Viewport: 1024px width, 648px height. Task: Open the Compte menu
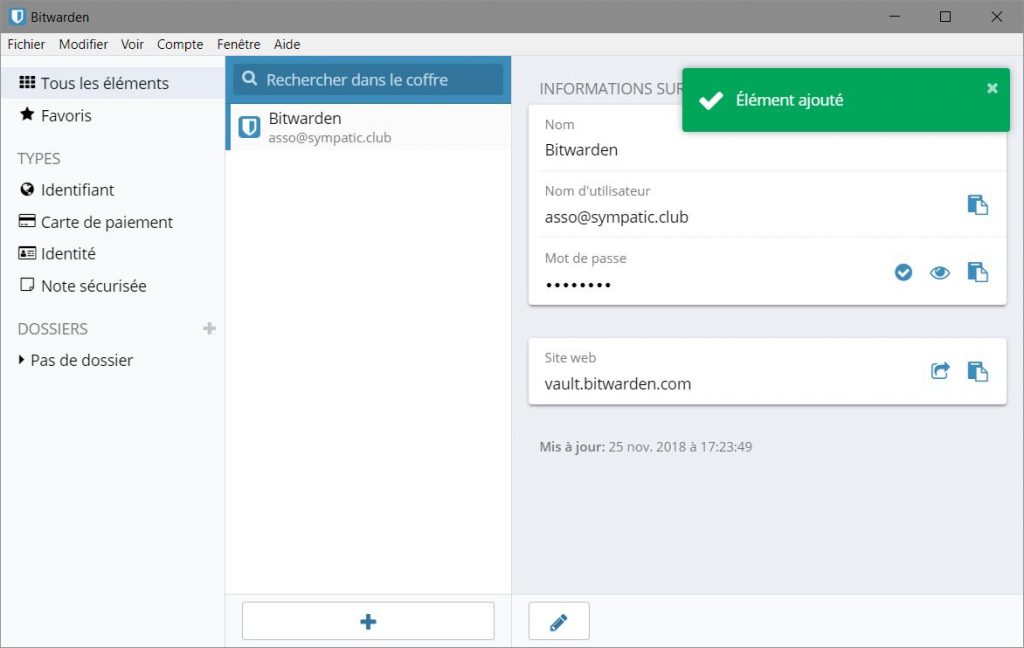pyautogui.click(x=180, y=44)
